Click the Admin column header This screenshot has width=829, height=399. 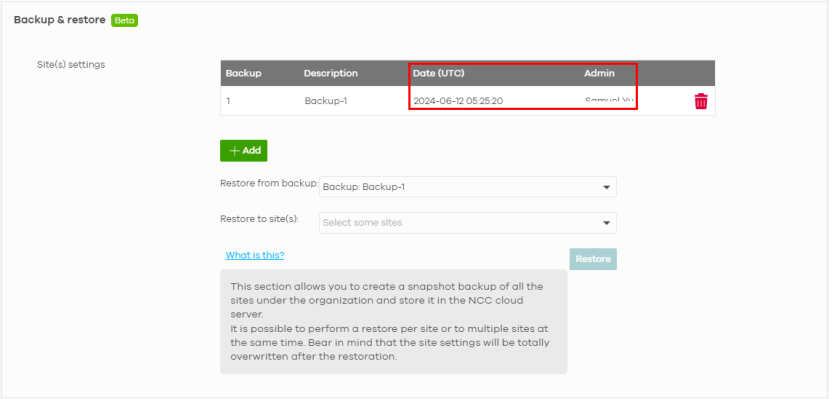[599, 73]
